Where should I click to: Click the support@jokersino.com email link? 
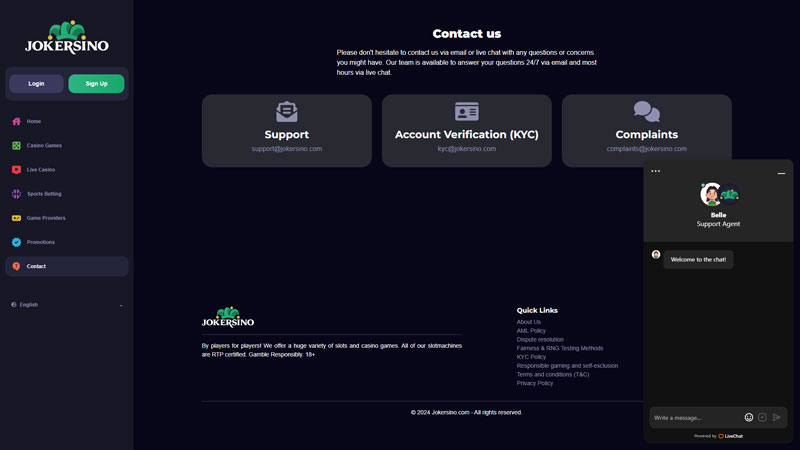coord(287,149)
